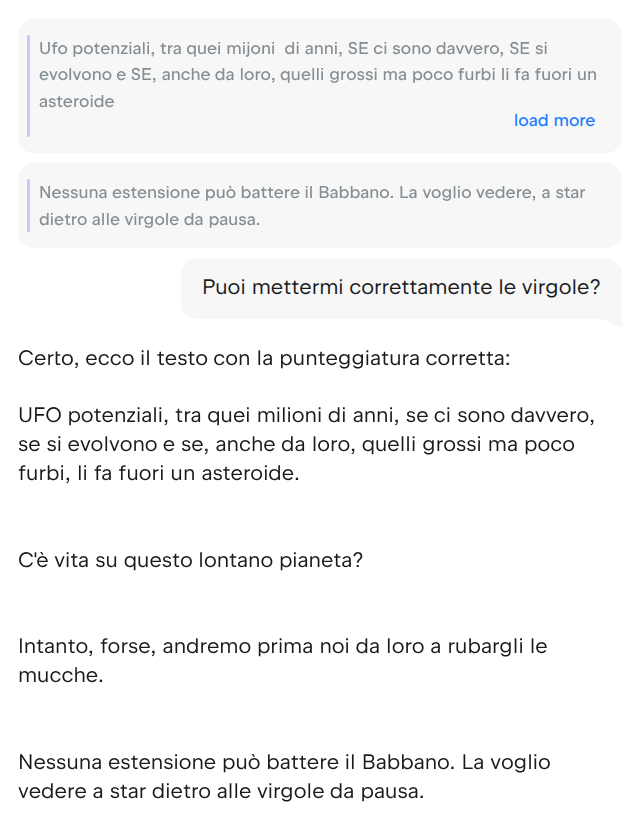The height and width of the screenshot is (827, 640).
Task: Click the sentence "C'è vita su questo lontano pianeta?"
Action: (x=190, y=560)
